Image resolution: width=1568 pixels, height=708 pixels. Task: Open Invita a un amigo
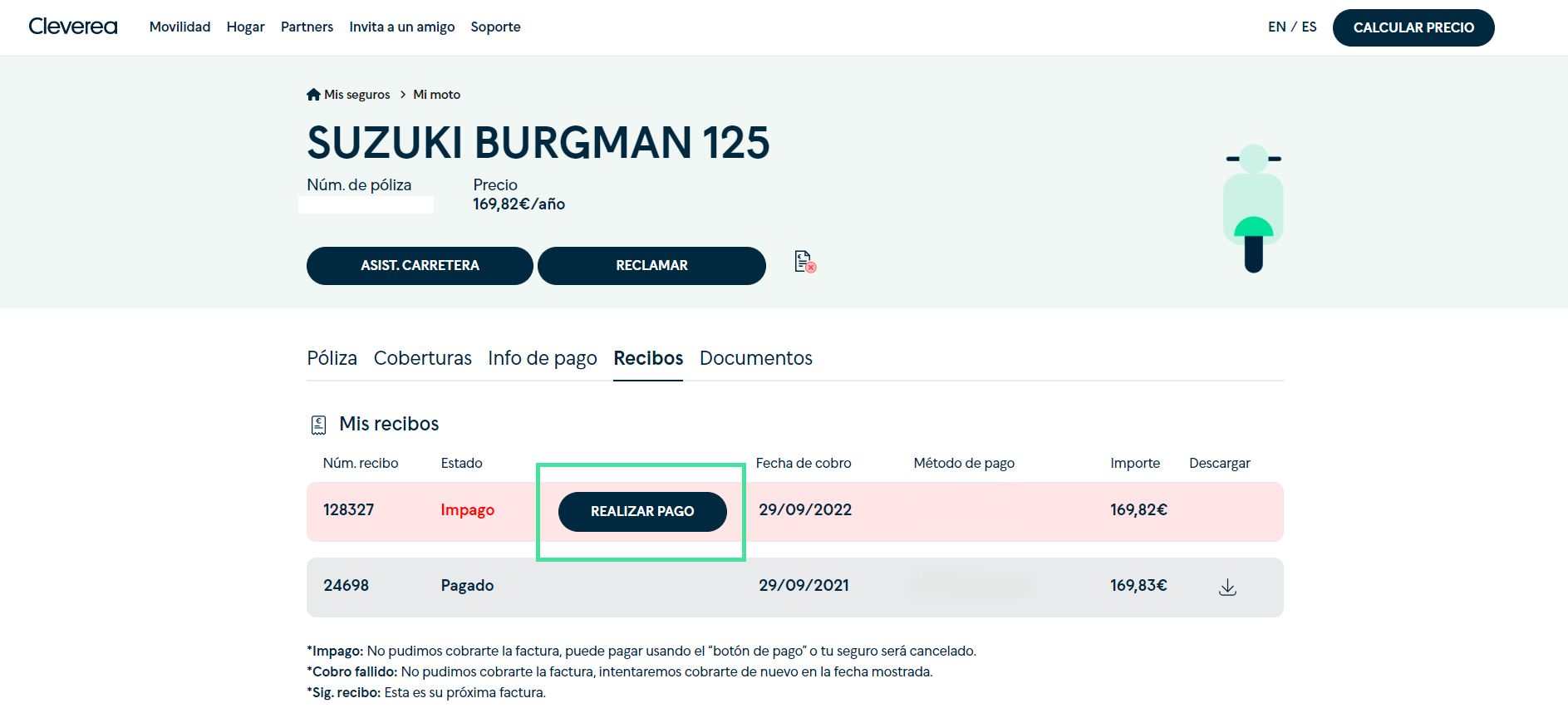tap(401, 27)
